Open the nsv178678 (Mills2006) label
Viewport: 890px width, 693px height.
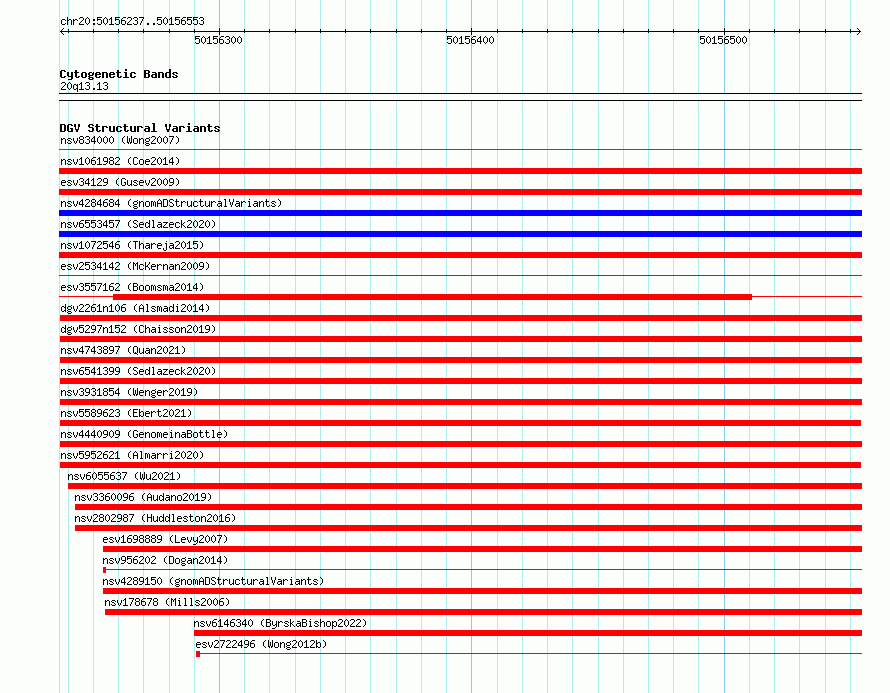point(167,602)
